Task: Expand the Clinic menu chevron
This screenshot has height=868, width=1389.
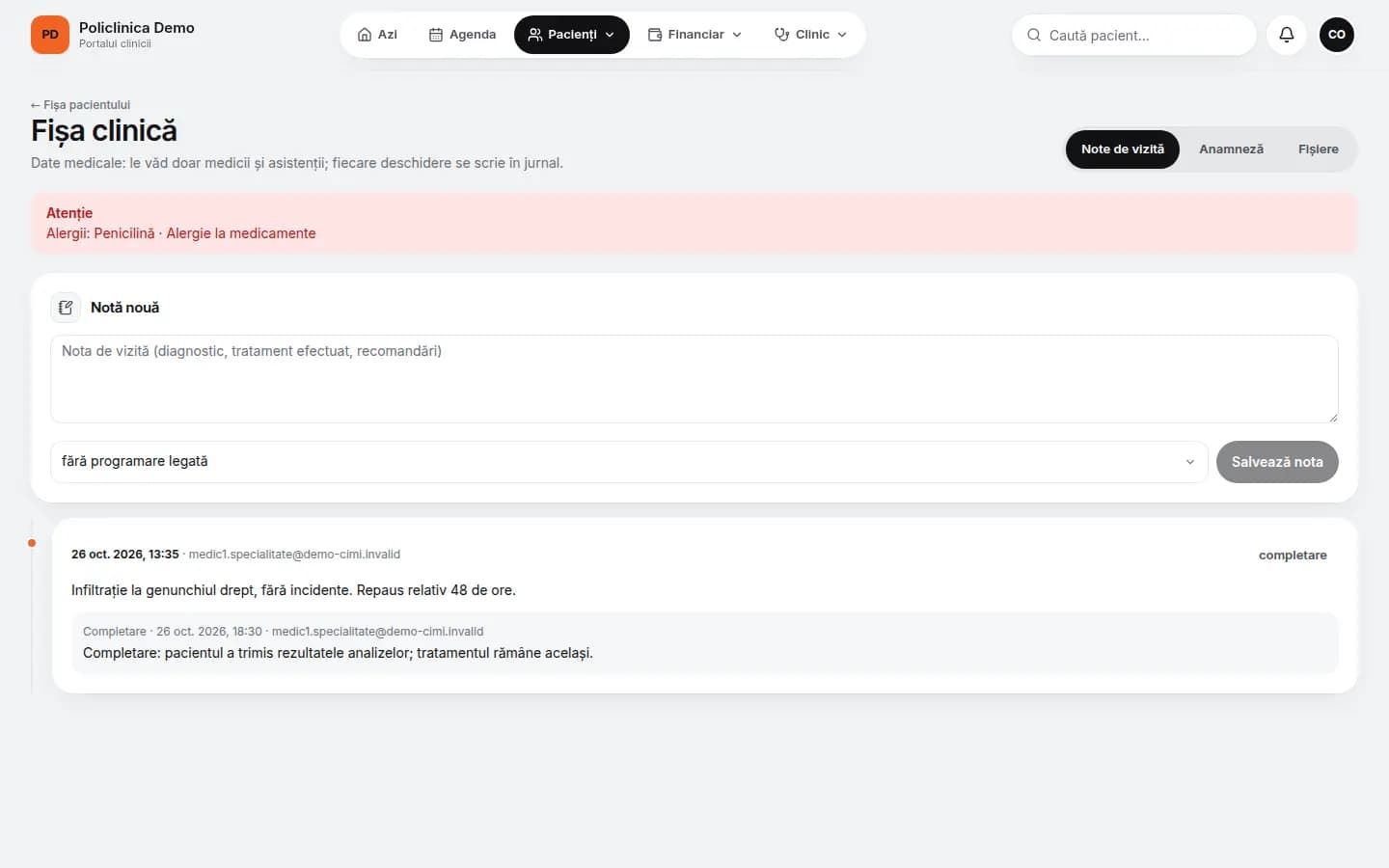Action: 842,35
